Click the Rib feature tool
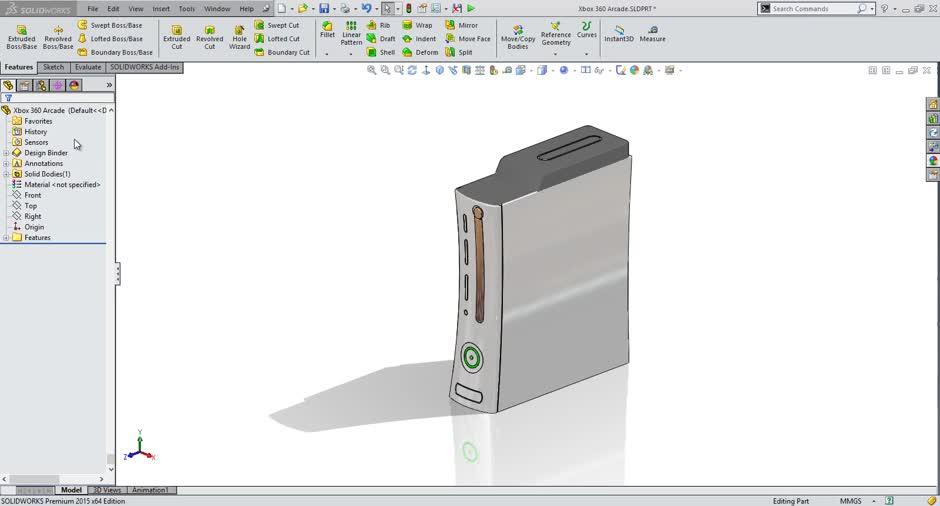The height and width of the screenshot is (506, 940). [378, 25]
